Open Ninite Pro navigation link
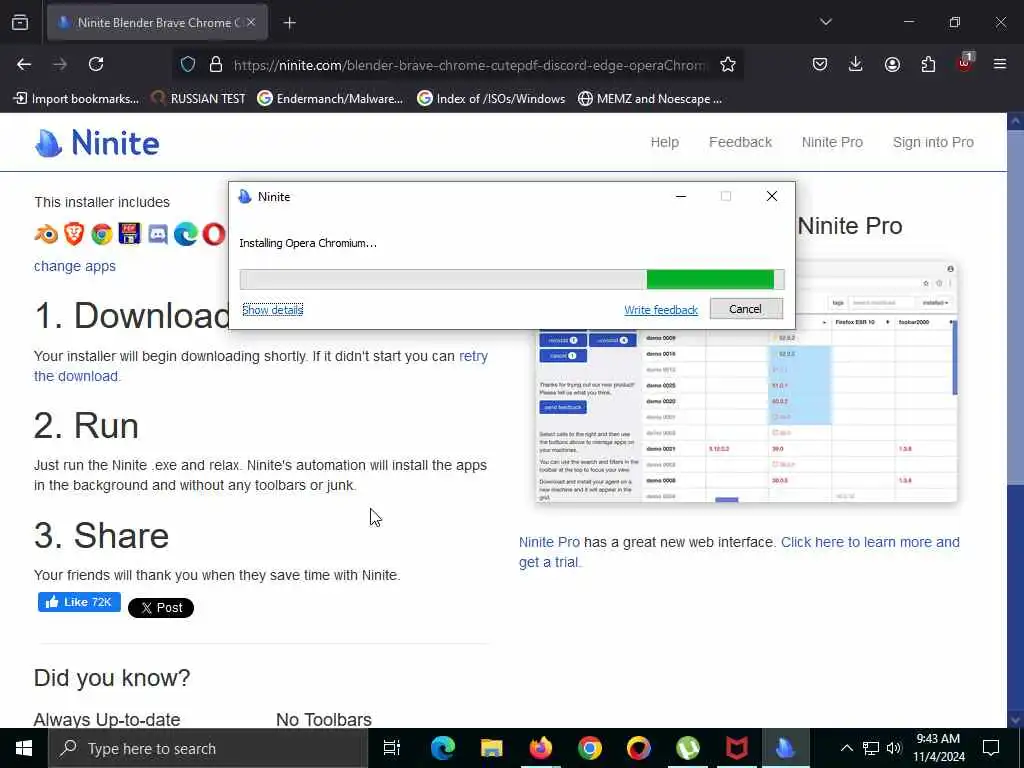The width and height of the screenshot is (1024, 768). [x=832, y=142]
